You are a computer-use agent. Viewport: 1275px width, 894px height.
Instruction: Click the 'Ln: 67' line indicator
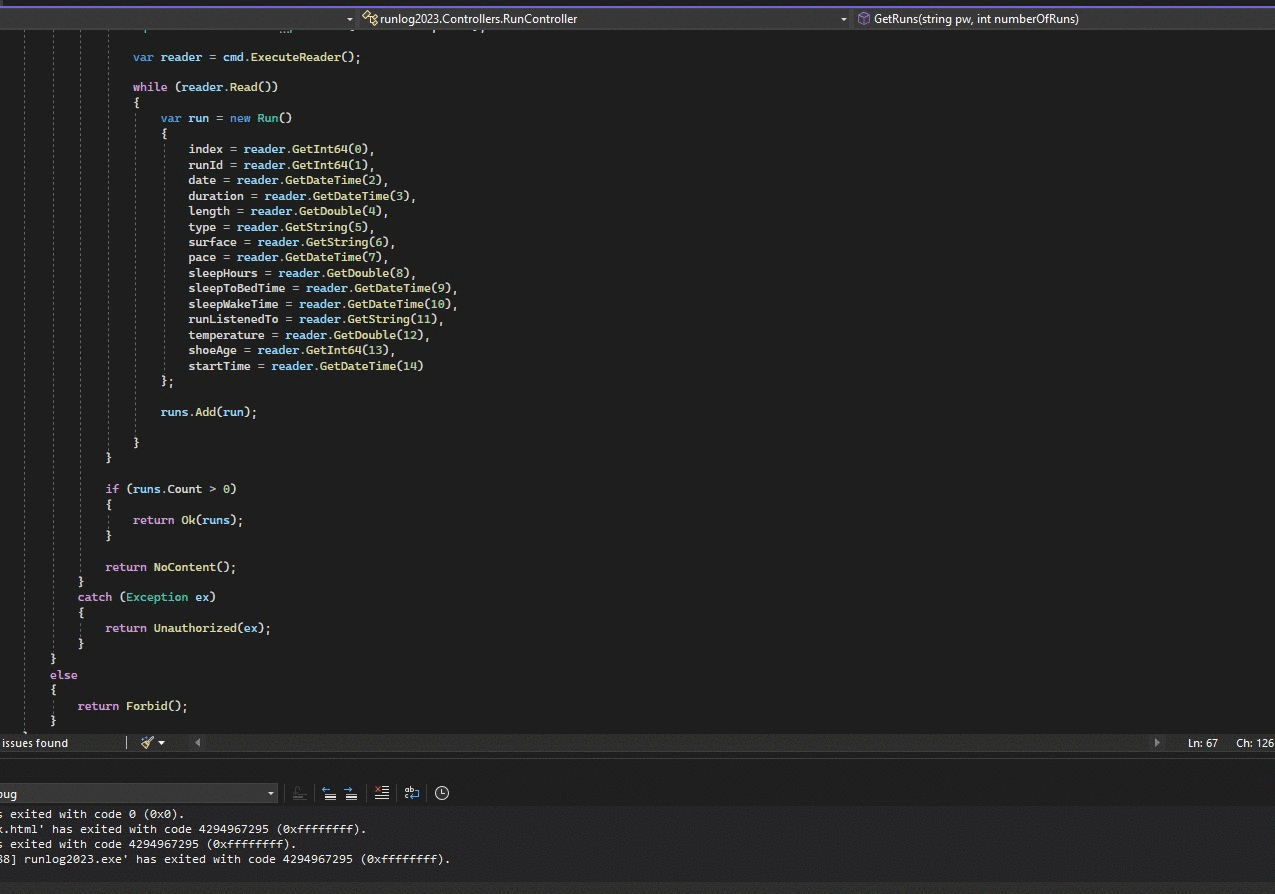click(1203, 743)
